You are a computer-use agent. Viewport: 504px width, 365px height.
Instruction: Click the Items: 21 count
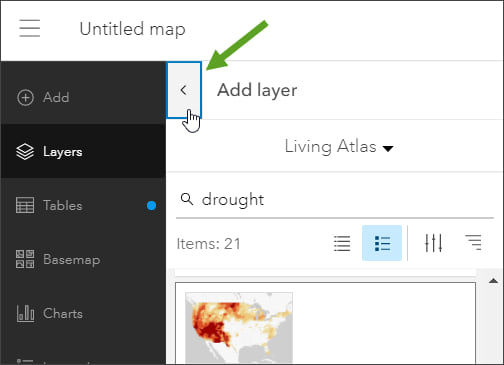[x=208, y=244]
